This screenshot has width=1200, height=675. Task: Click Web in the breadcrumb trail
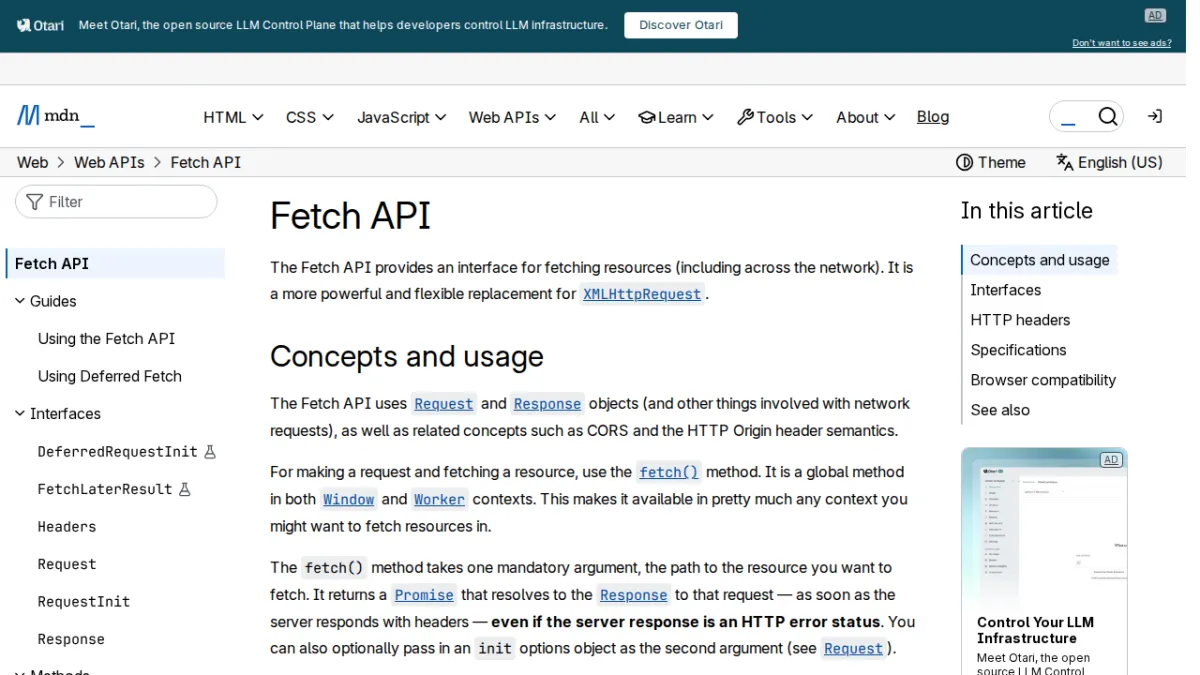click(x=32, y=162)
